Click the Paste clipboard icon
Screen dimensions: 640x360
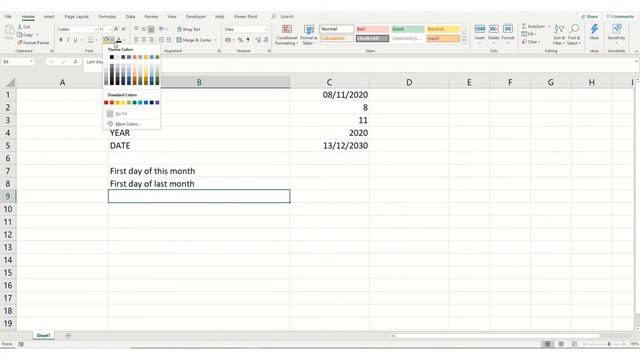coord(9,30)
